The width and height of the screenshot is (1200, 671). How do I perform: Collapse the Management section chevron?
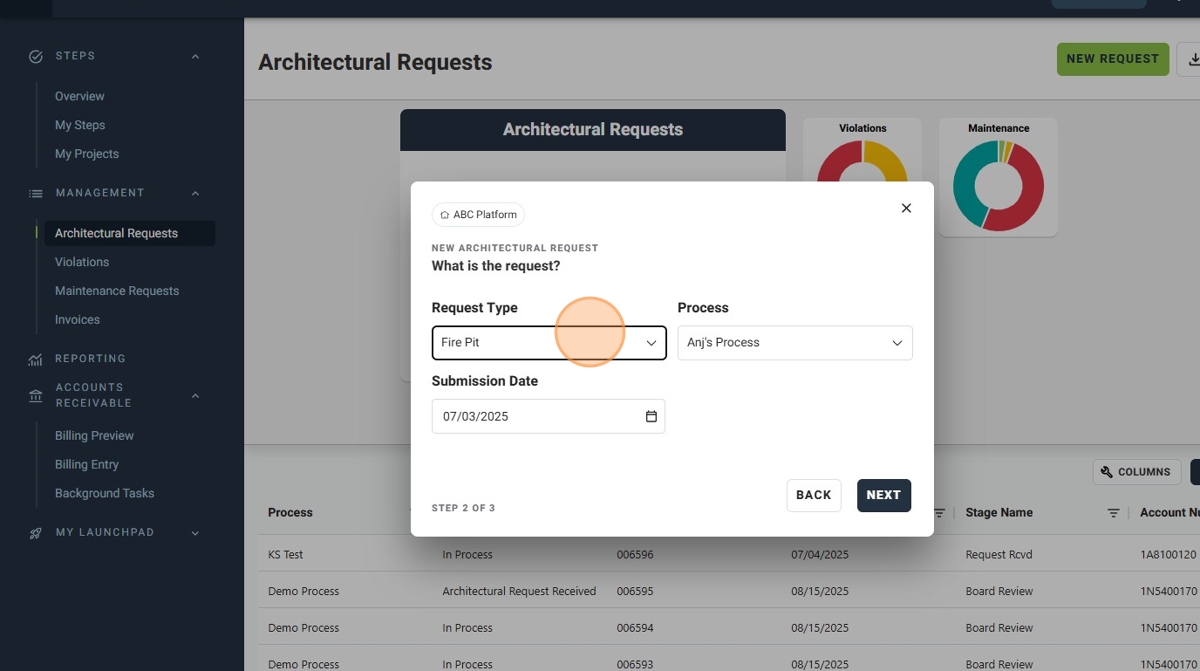pyautogui.click(x=195, y=193)
